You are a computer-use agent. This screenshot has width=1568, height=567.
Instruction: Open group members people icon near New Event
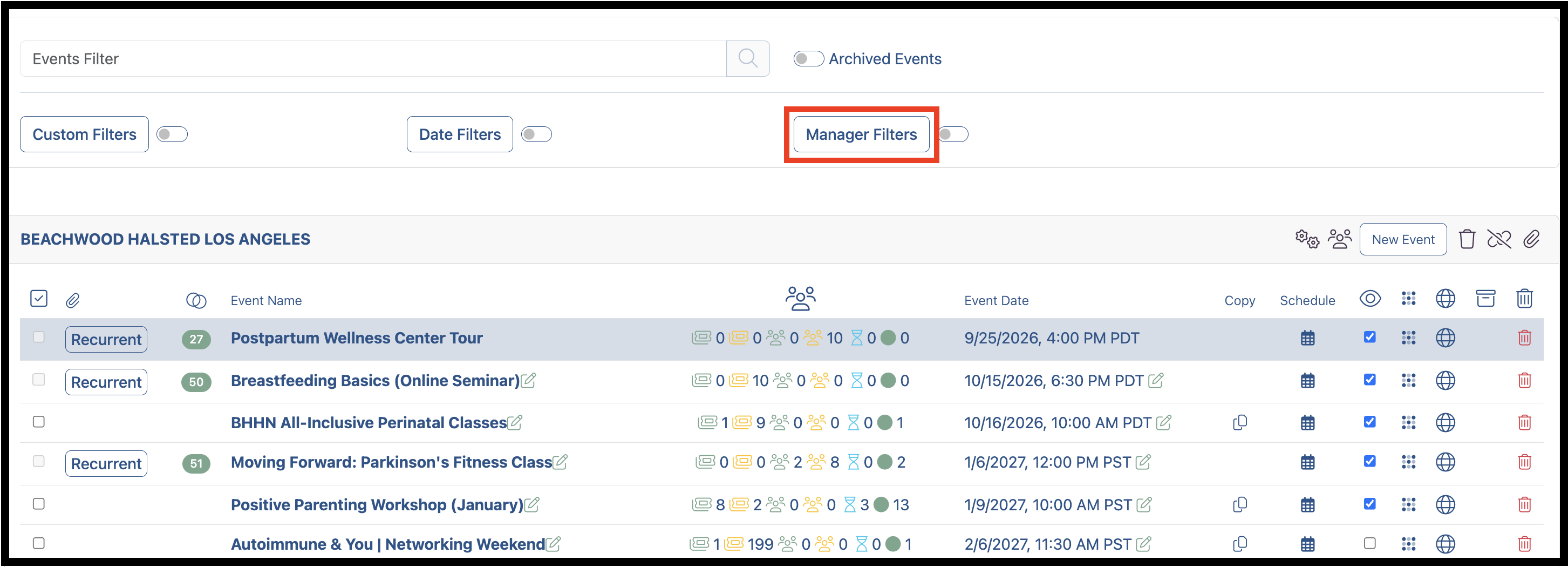coord(1339,239)
